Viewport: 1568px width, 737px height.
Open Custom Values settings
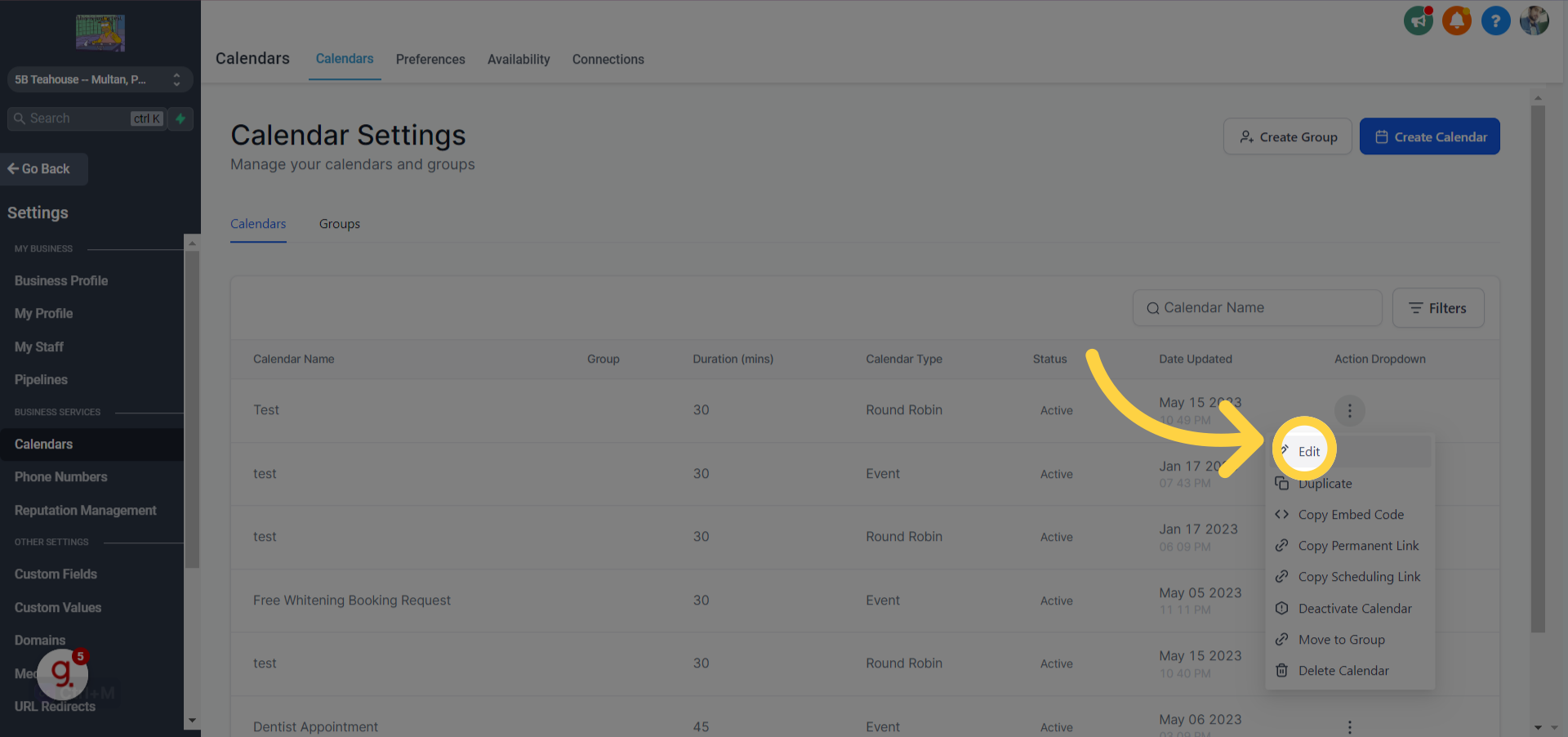pyautogui.click(x=58, y=608)
